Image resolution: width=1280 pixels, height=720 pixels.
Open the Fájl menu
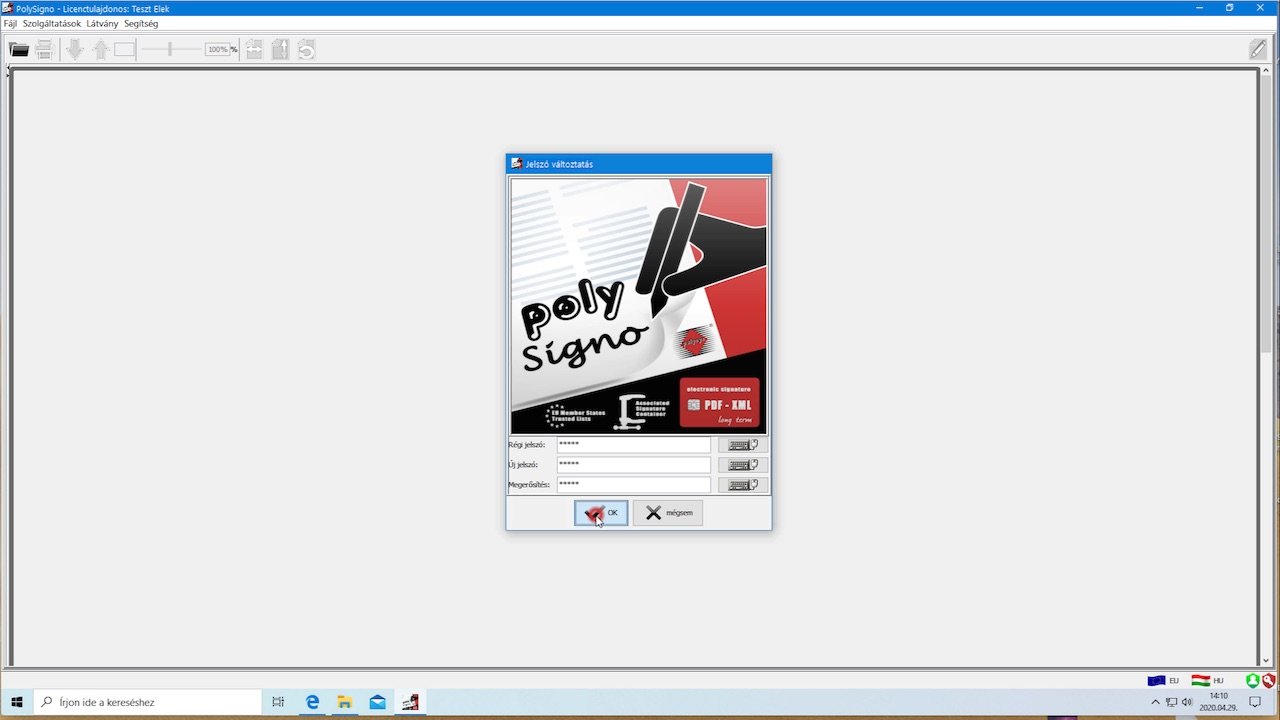(x=10, y=23)
